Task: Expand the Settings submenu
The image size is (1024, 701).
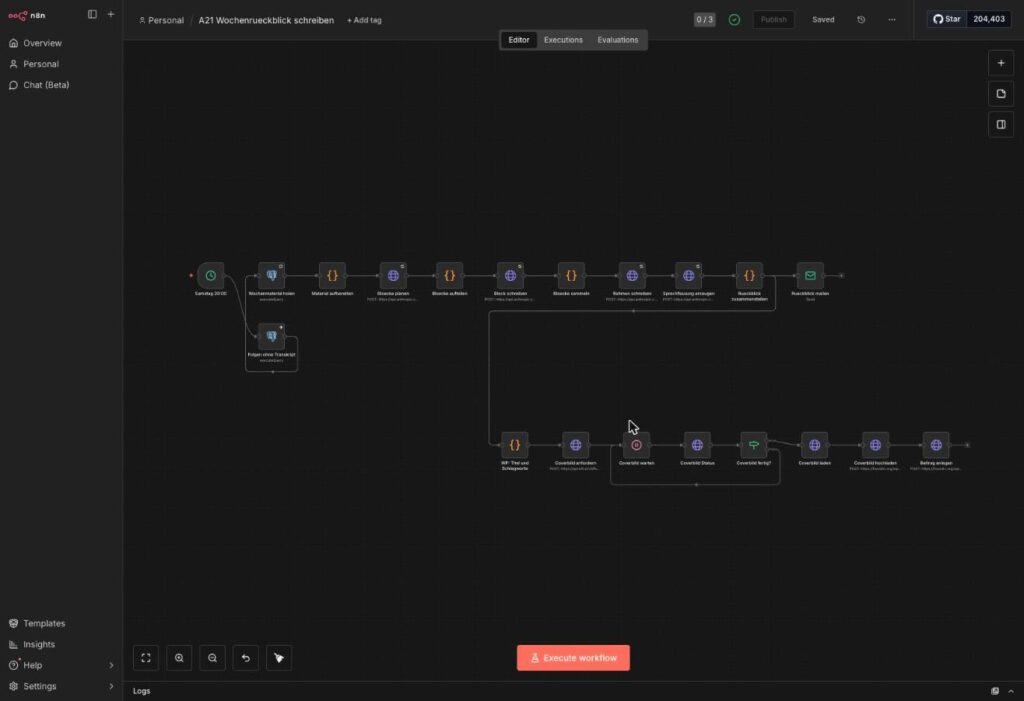Action: (111, 686)
